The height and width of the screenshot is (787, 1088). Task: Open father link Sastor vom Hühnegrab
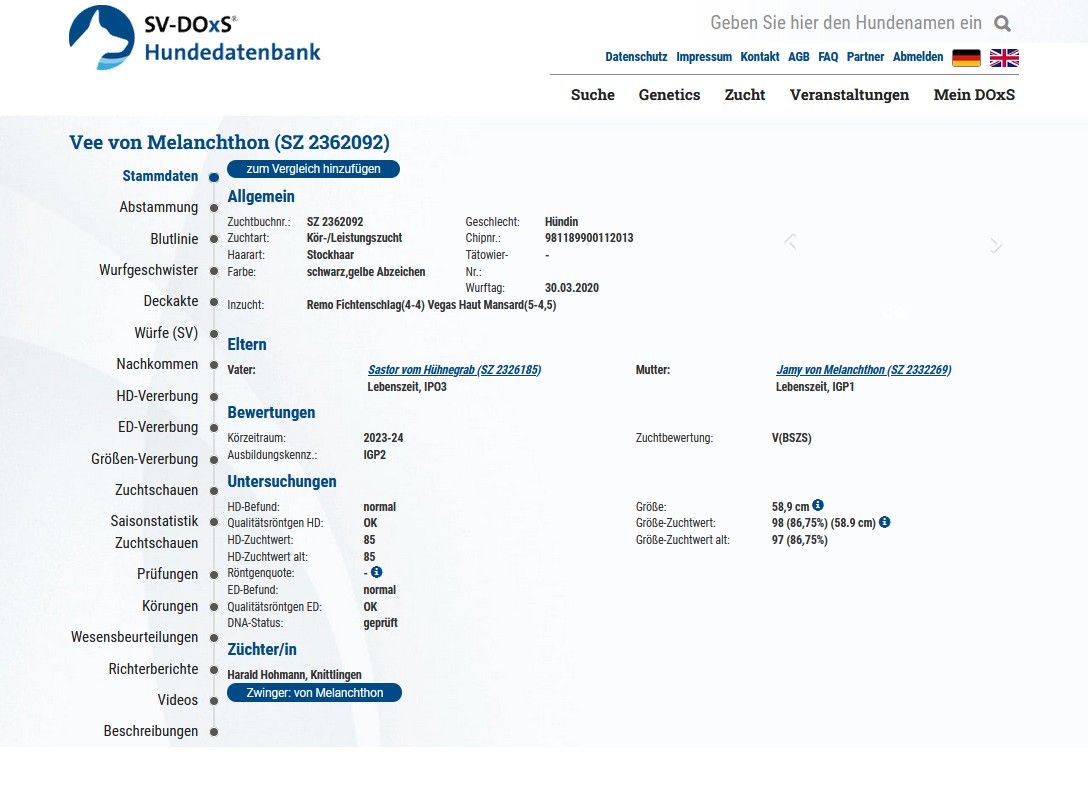tap(454, 370)
